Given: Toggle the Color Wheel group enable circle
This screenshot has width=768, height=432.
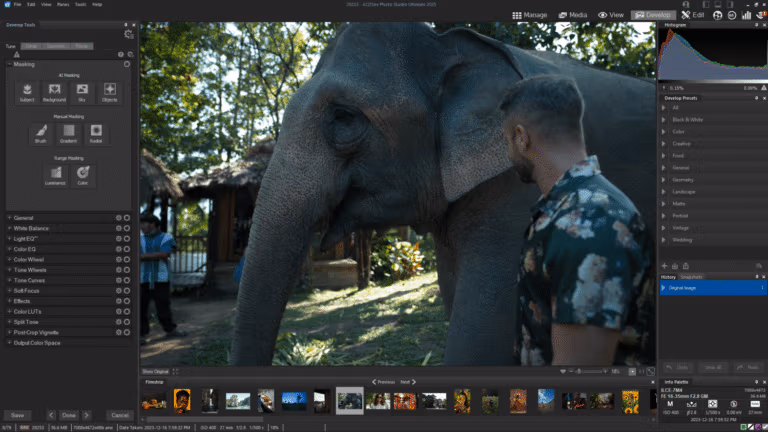Looking at the screenshot, I should 127,260.
